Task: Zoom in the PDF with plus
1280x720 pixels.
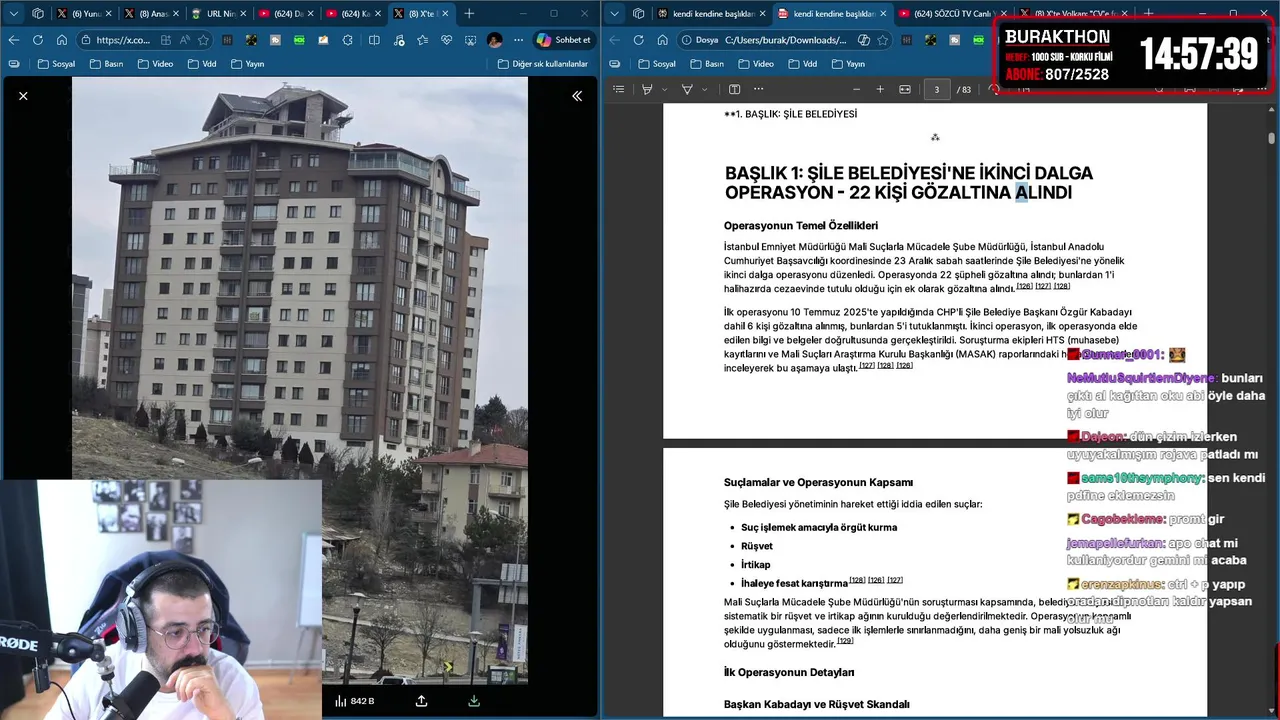Action: (x=880, y=89)
